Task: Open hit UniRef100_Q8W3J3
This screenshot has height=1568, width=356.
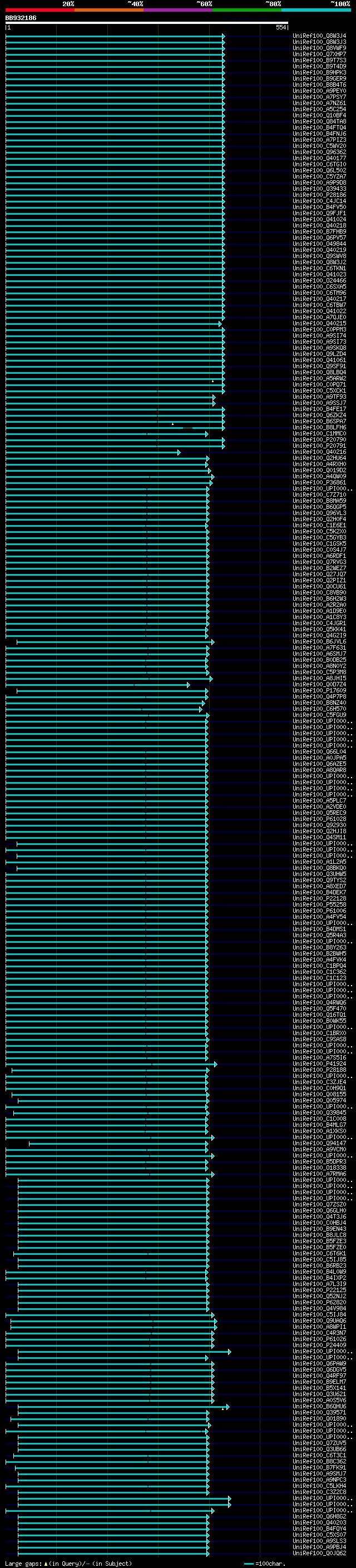Action: point(319,42)
